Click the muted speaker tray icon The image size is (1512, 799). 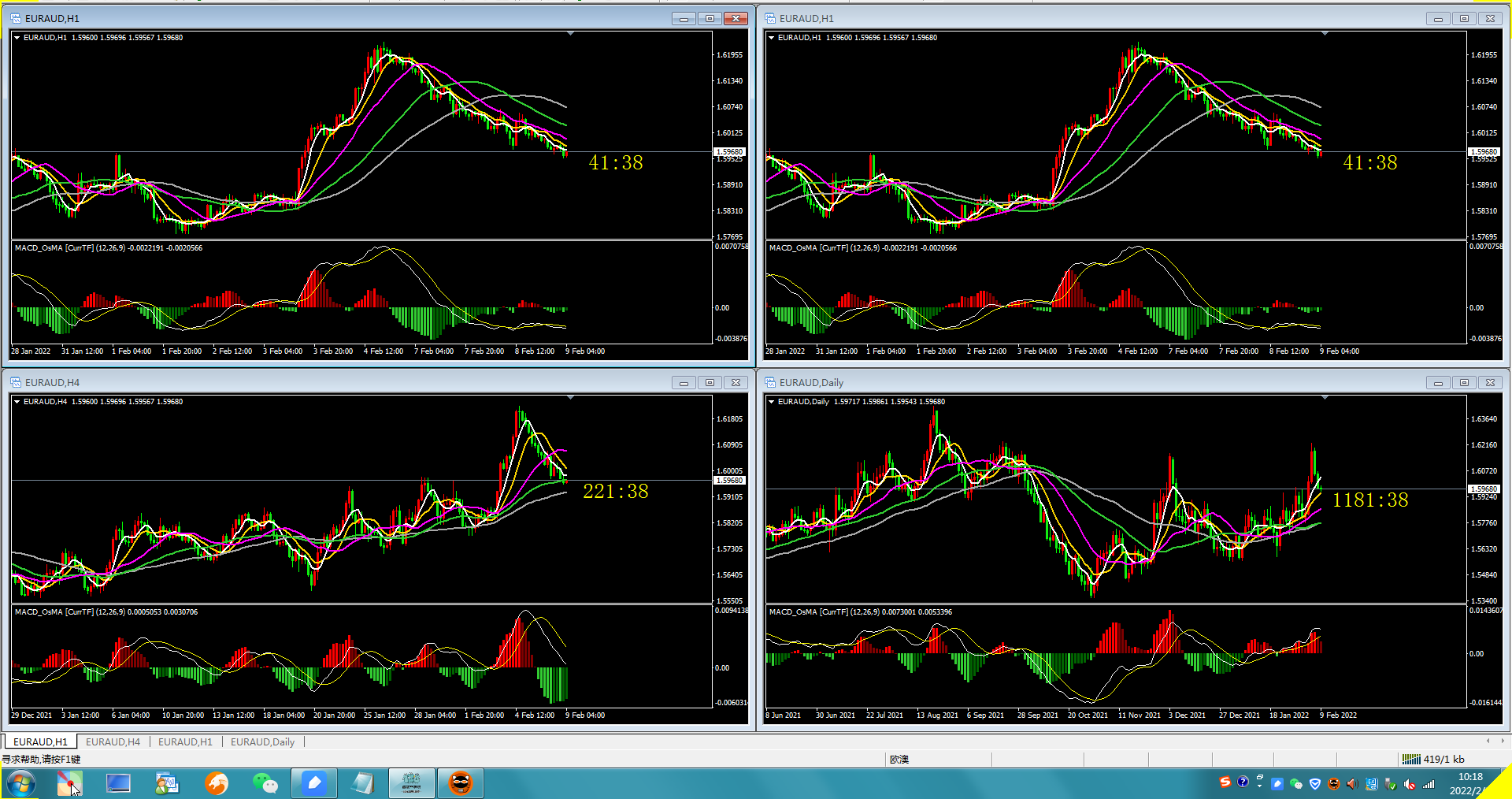pos(1410,784)
